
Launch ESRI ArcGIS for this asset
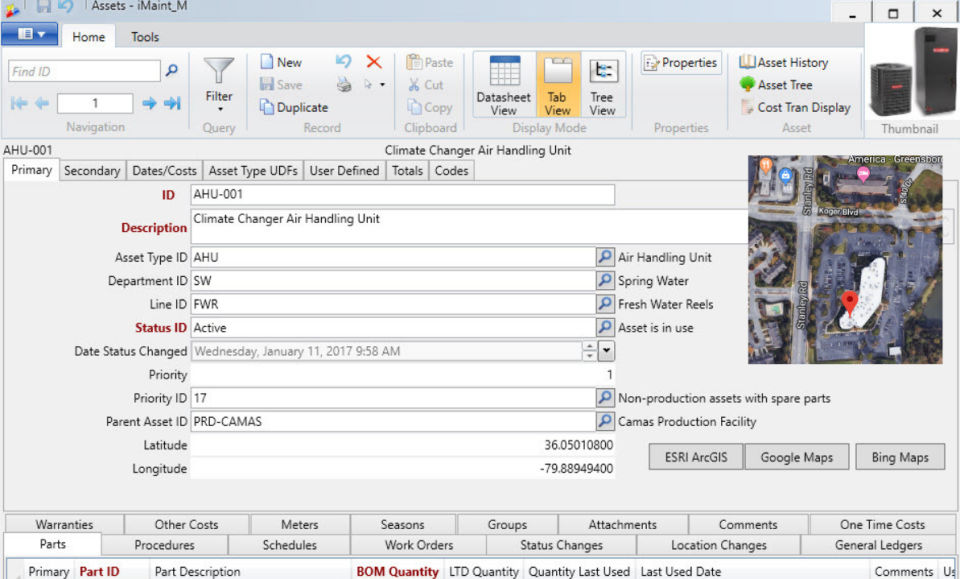(x=695, y=456)
